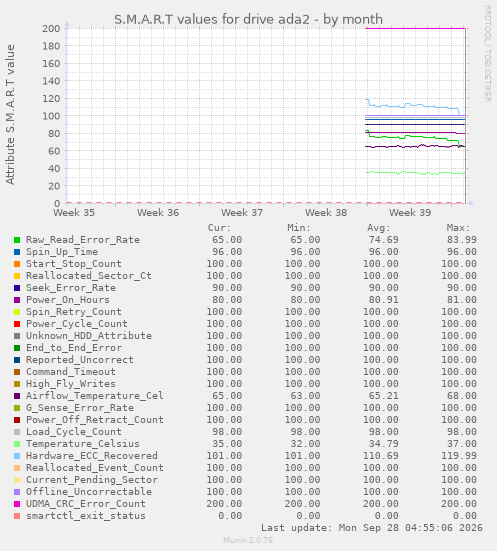
Task: Click the Max: column header
Action: pyautogui.click(x=458, y=228)
